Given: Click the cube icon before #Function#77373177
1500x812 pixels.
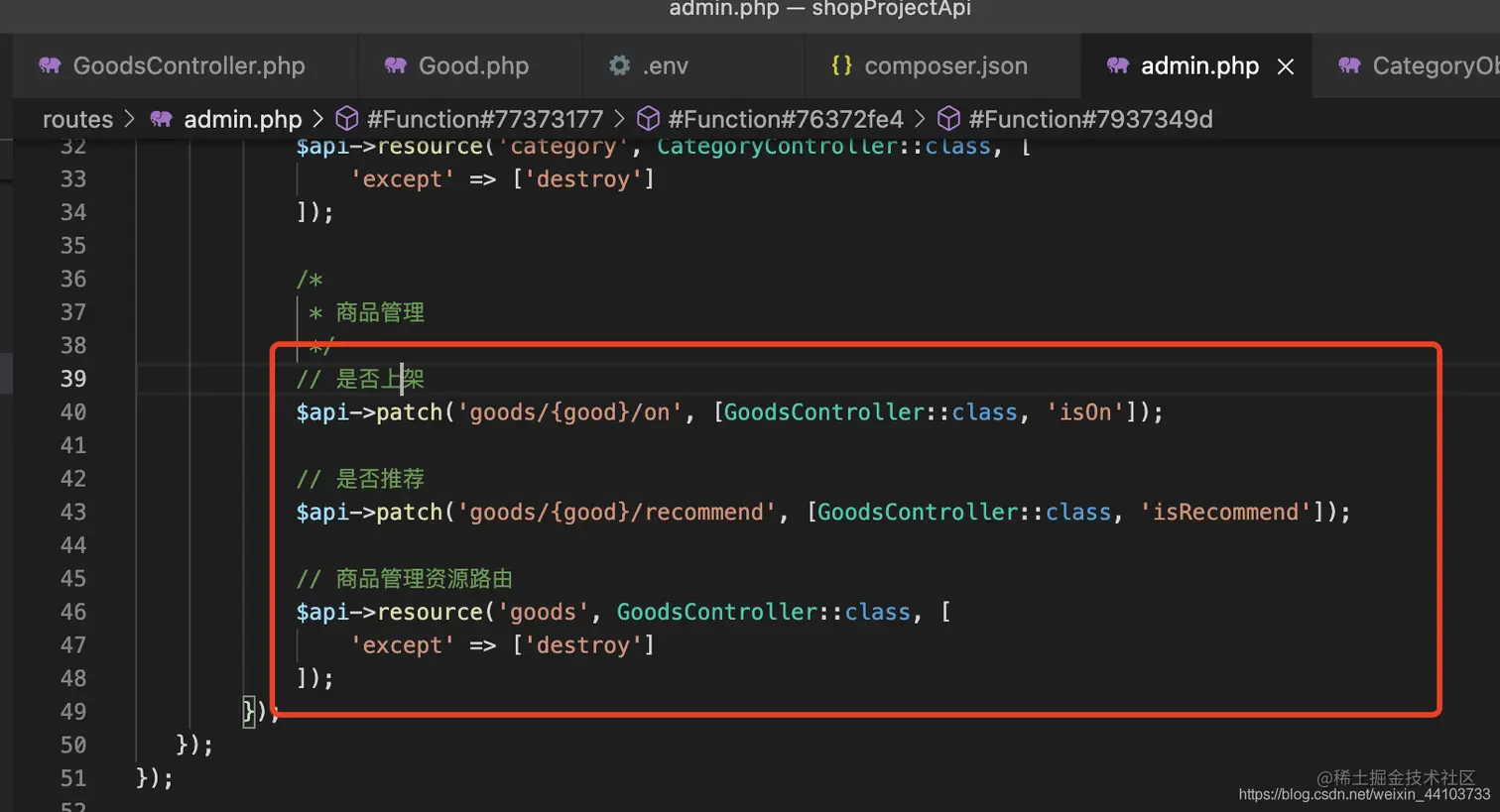Looking at the screenshot, I should 347,119.
